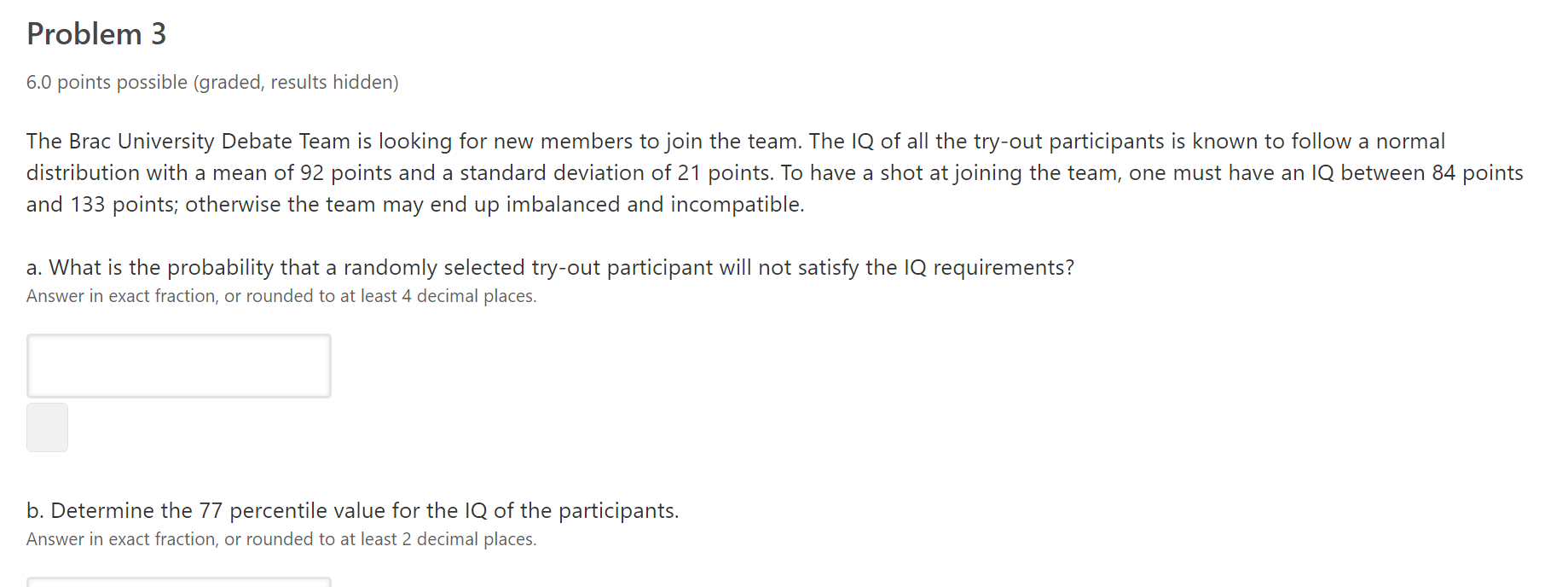Click the word "normal" ending the first line
1568x587 pixels.
pyautogui.click(x=1410, y=141)
